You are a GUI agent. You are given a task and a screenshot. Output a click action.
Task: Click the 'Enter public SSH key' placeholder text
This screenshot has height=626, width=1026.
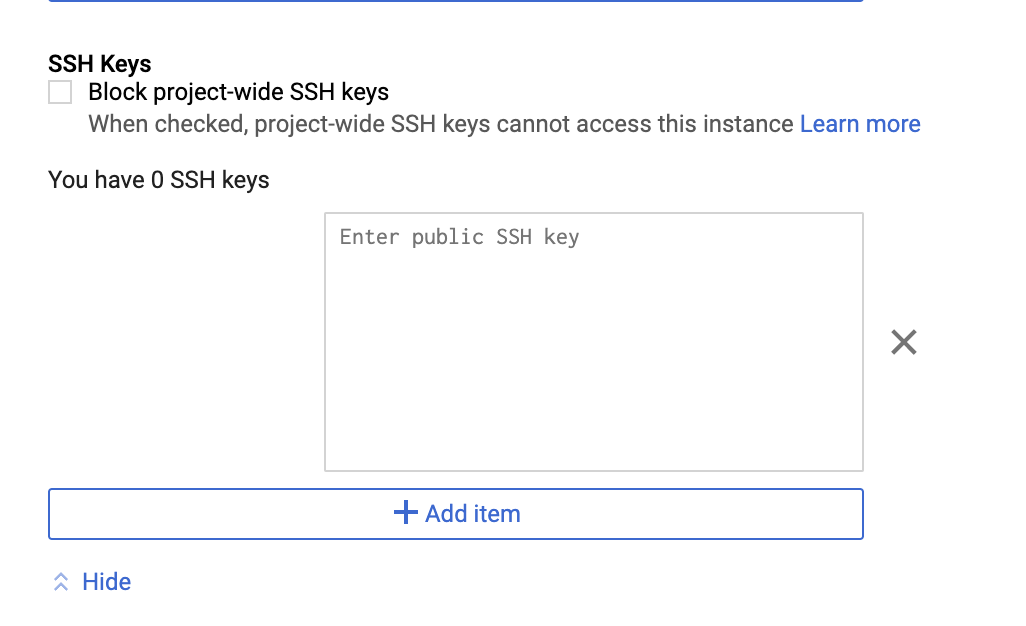coord(459,237)
